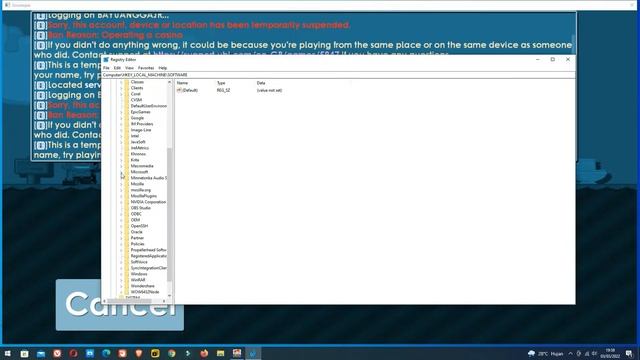Expand the EpicGames registry key

pos(121,112)
